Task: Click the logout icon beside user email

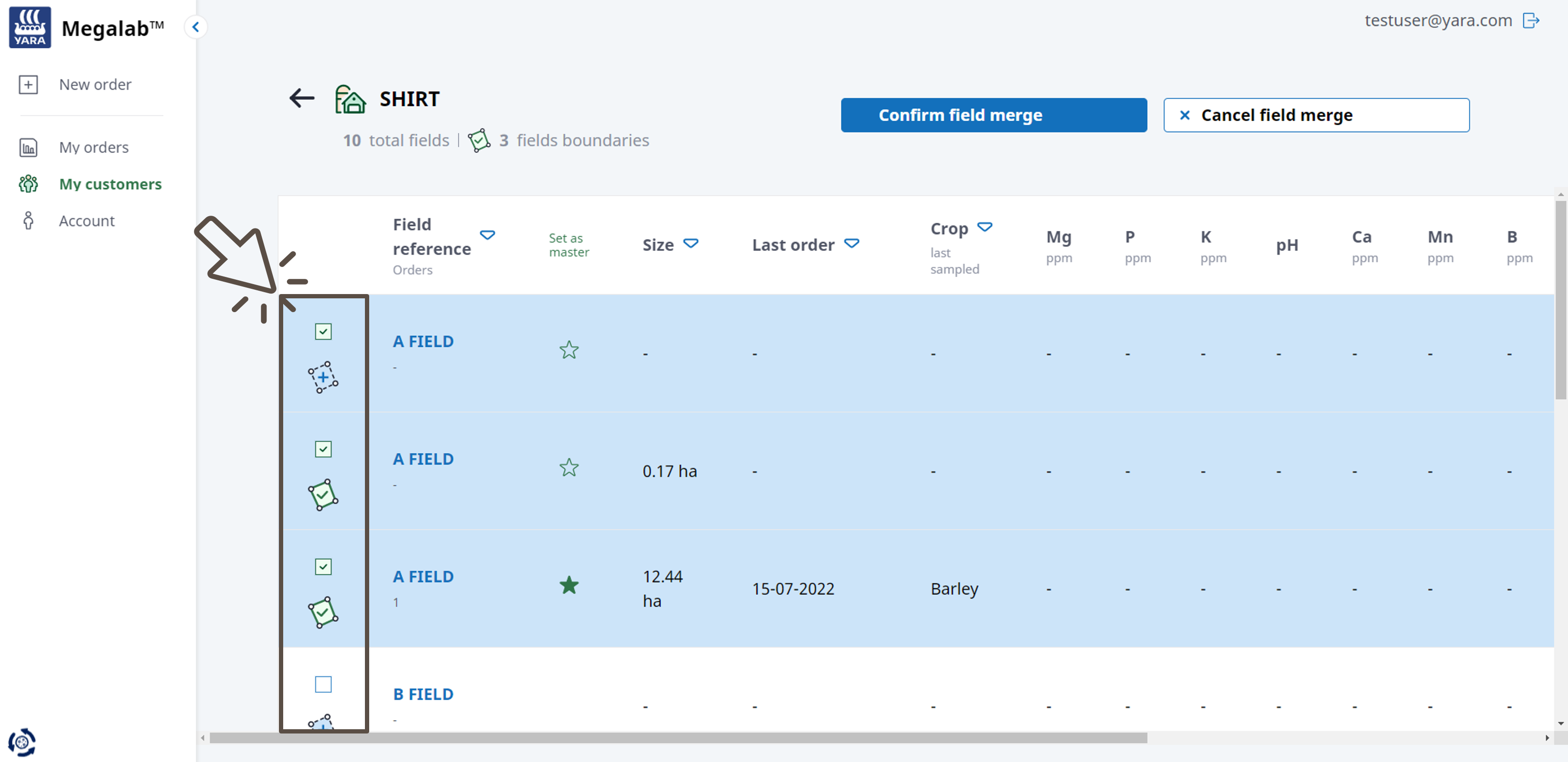Action: click(x=1530, y=21)
